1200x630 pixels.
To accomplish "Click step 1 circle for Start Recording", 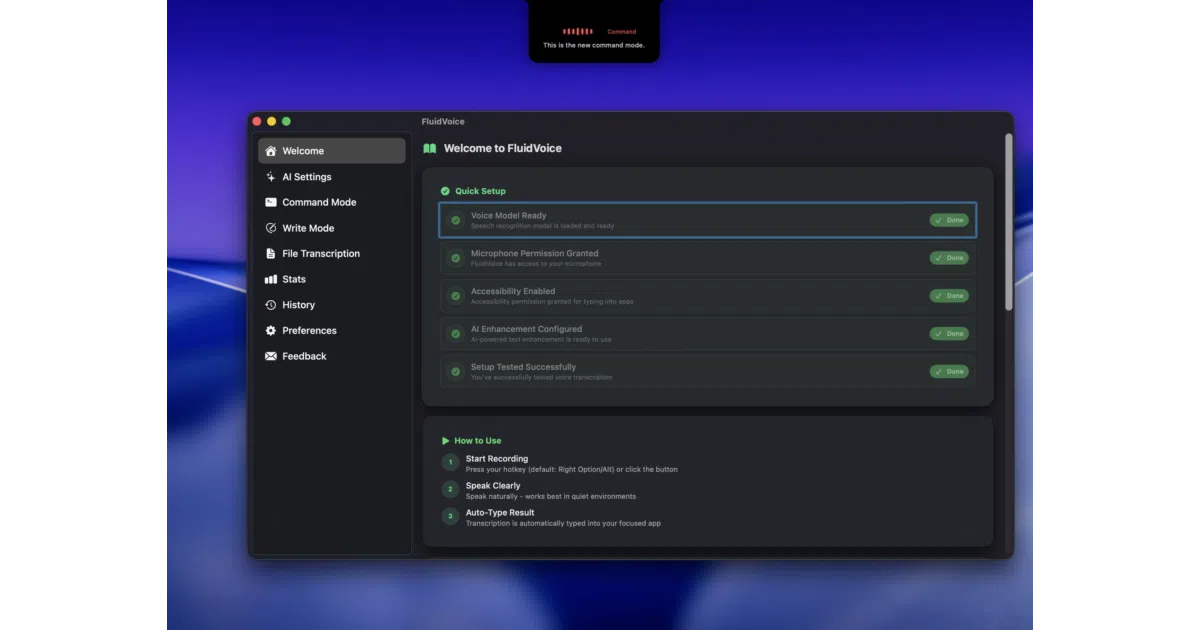I will 451,463.
